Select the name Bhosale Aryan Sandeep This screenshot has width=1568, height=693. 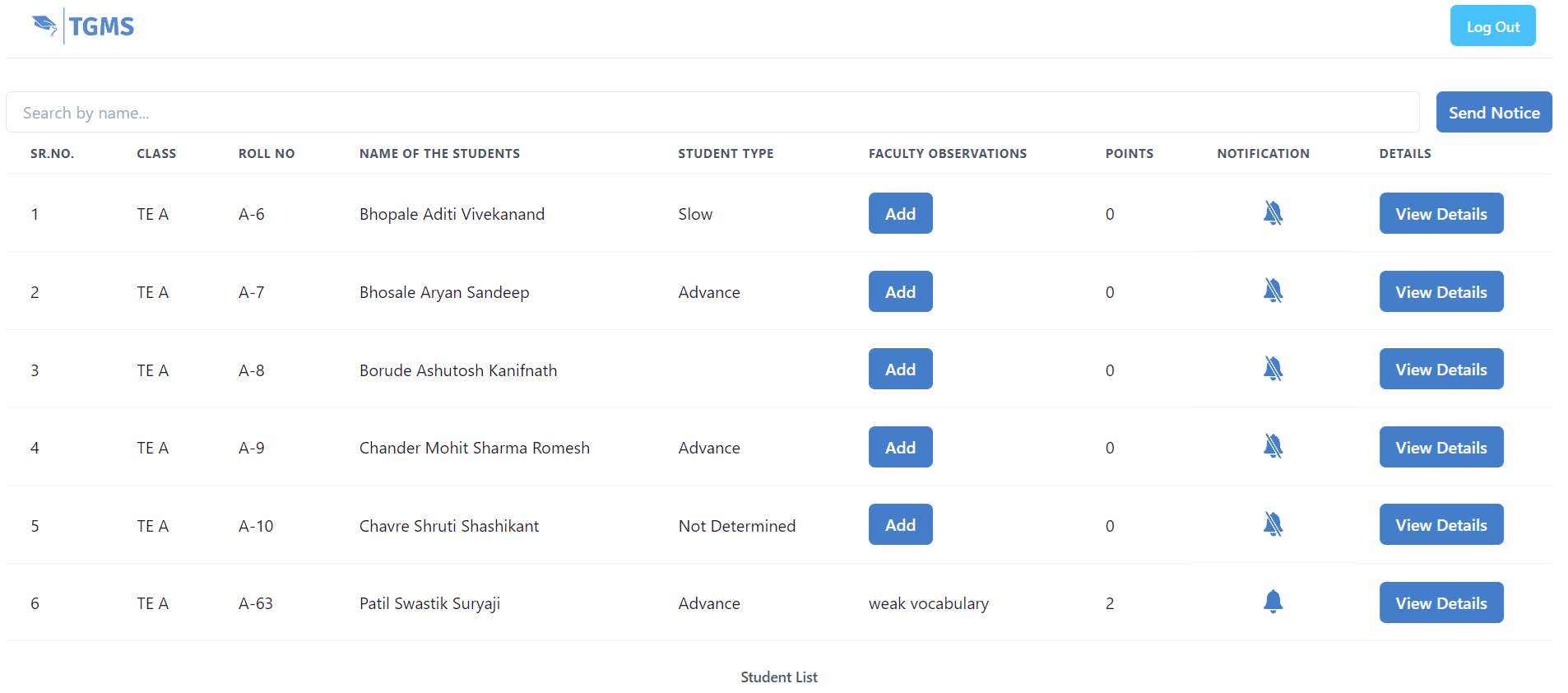[x=444, y=292]
